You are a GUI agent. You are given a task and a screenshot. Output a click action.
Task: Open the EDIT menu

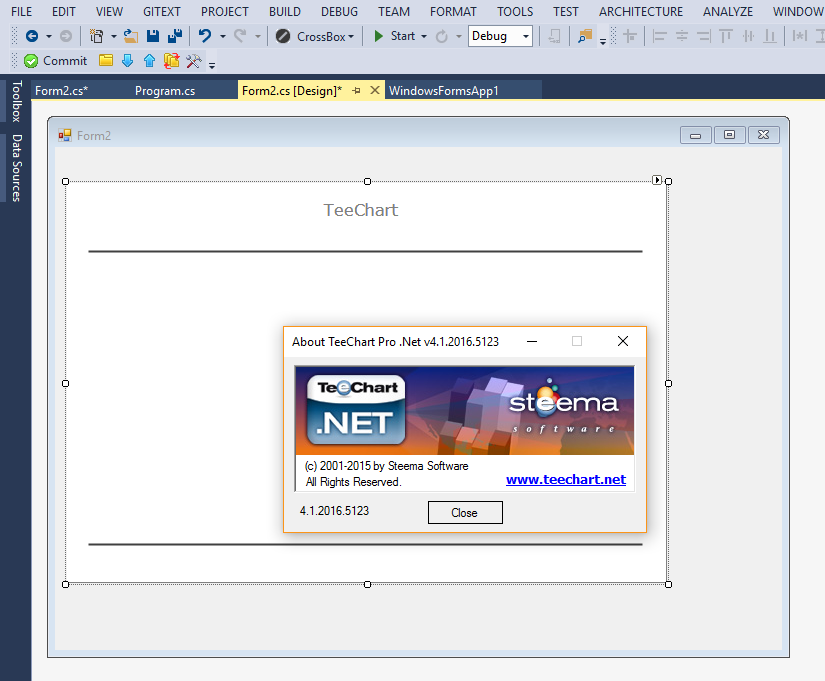pos(64,12)
